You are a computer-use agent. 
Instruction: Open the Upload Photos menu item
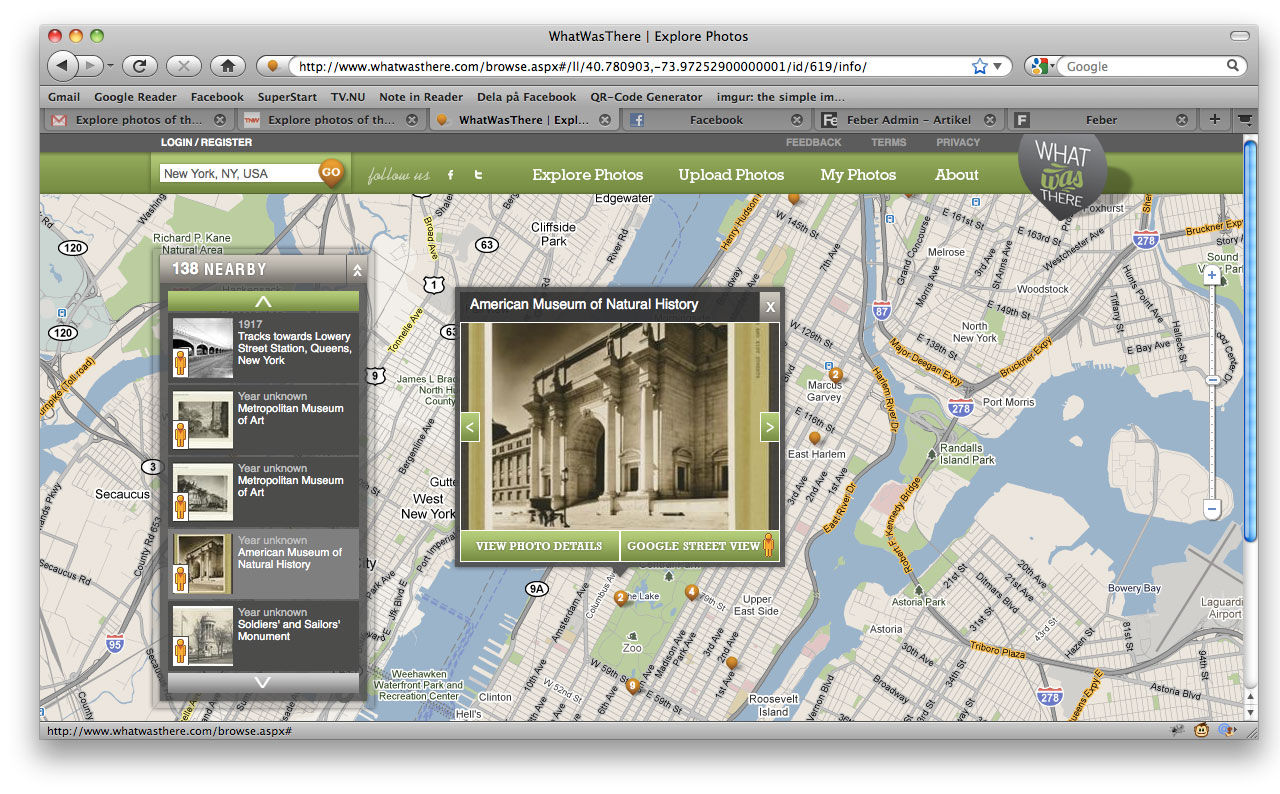pyautogui.click(x=731, y=174)
